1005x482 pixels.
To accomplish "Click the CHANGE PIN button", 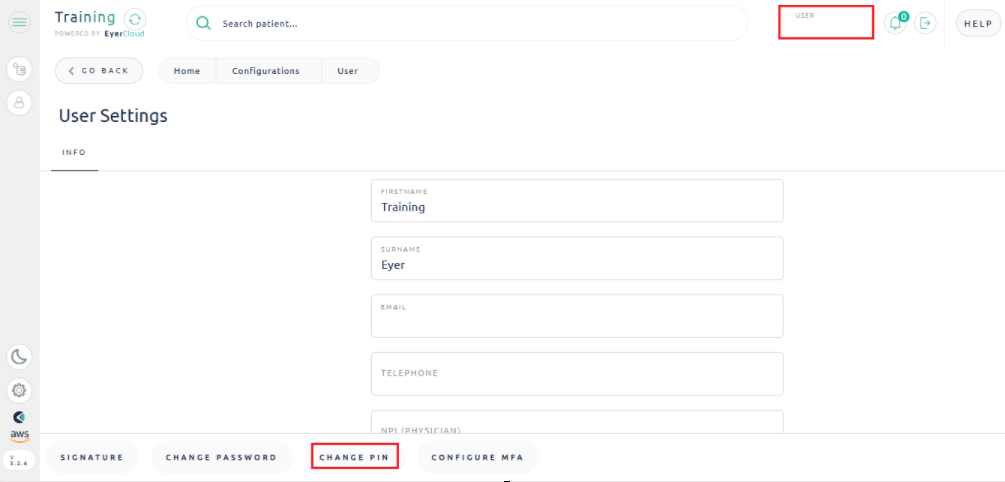I will tap(354, 457).
